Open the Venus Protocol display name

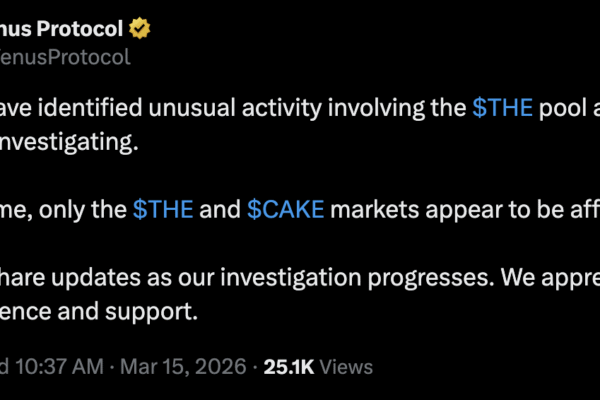point(61,29)
